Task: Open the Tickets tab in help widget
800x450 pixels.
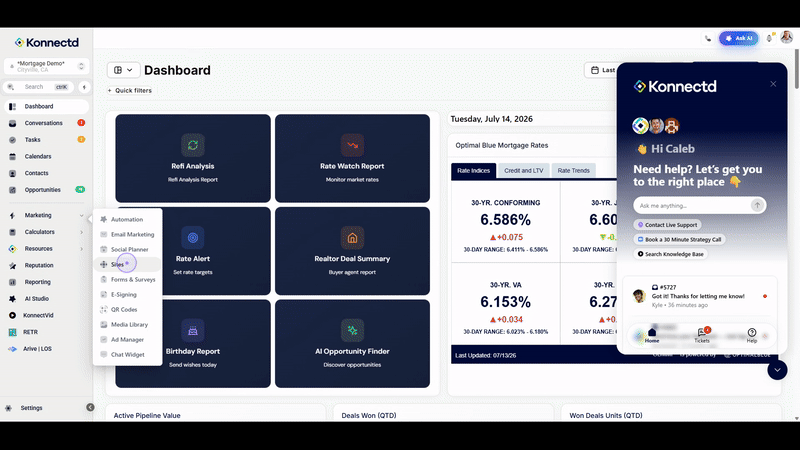Action: point(702,335)
